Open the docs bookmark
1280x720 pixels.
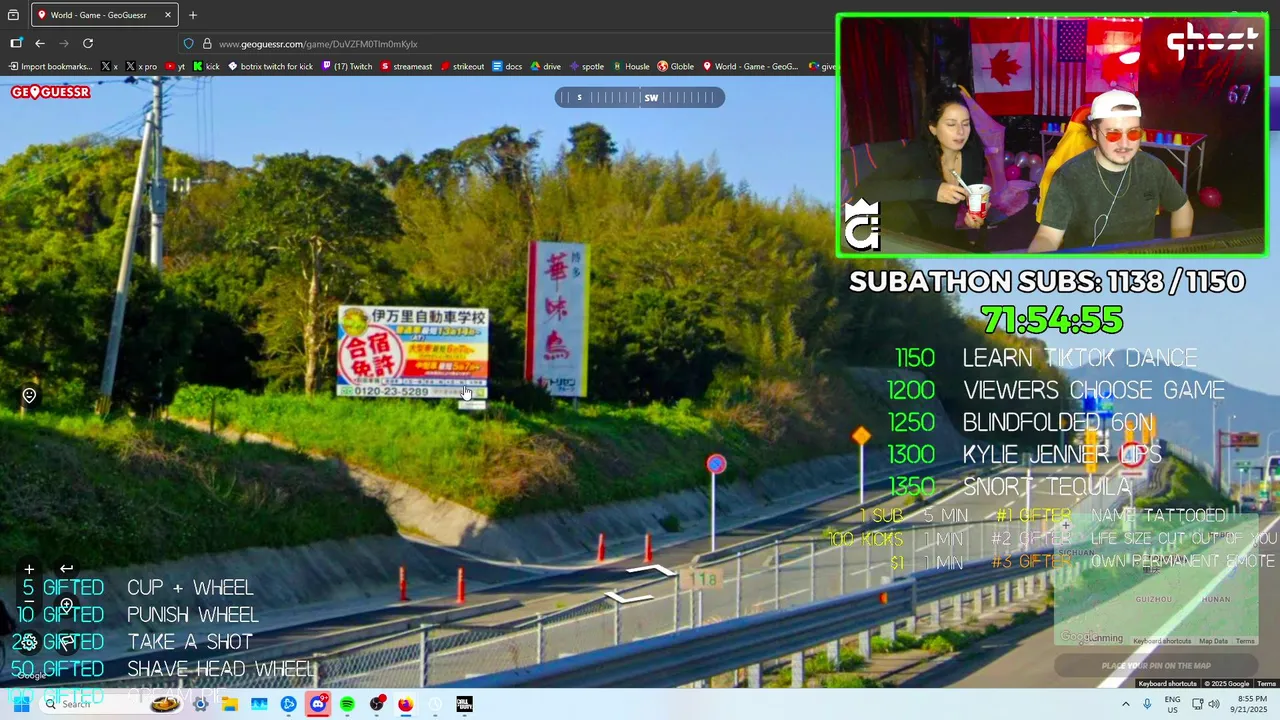[507, 67]
